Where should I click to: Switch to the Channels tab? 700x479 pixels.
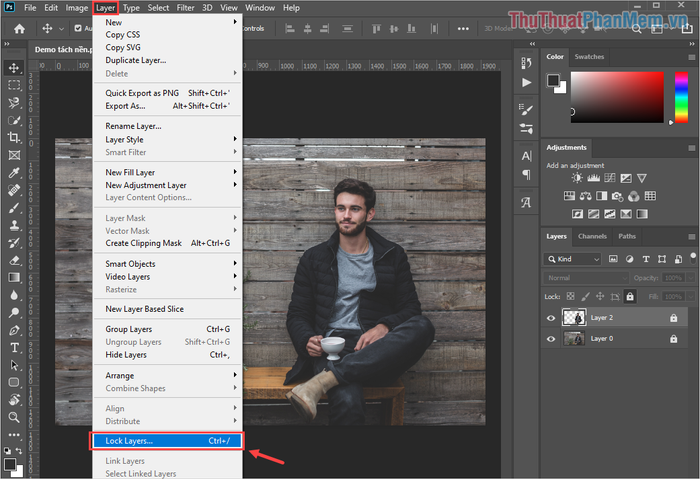(592, 236)
